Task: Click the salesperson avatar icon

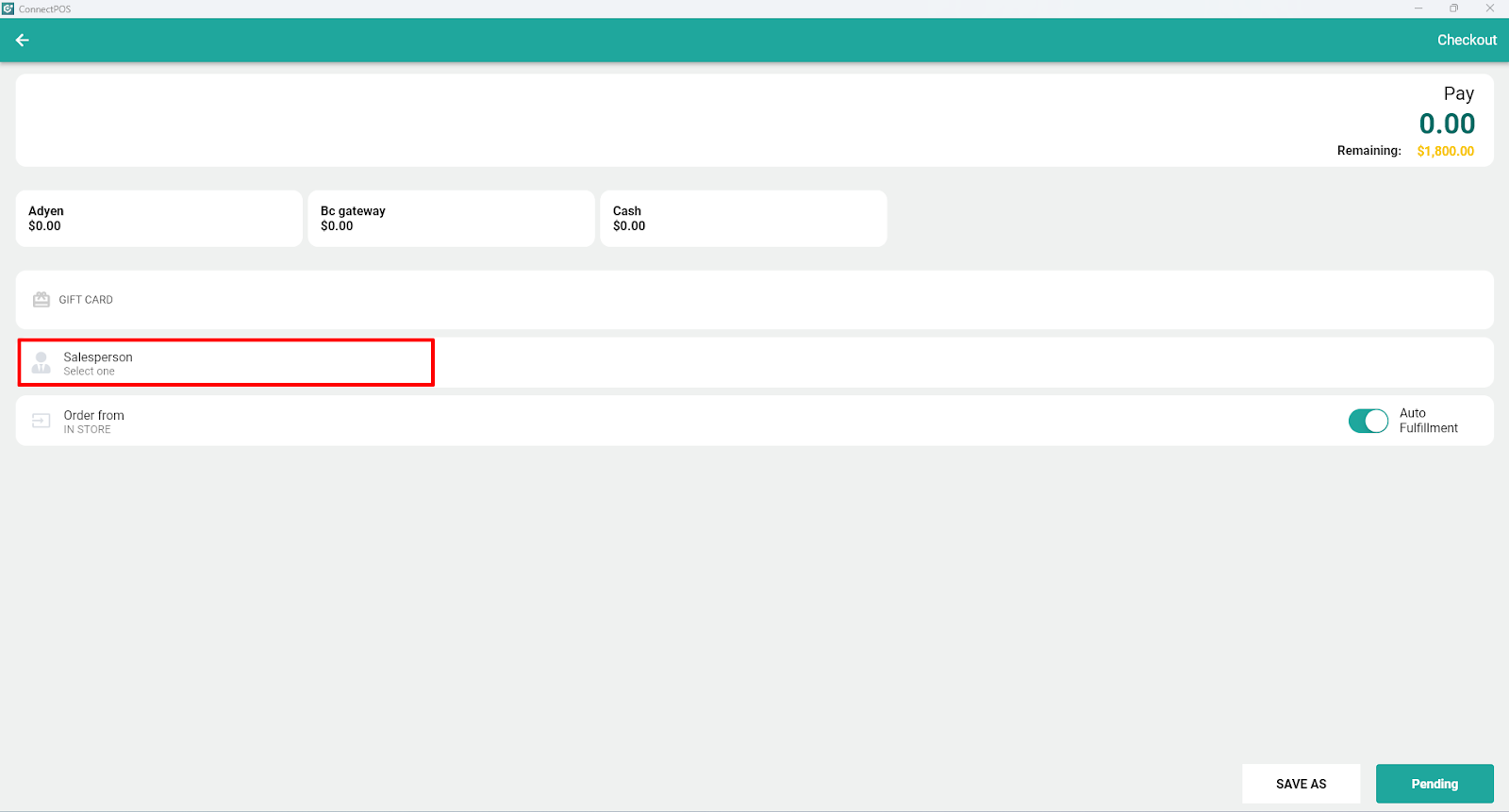Action: click(41, 363)
